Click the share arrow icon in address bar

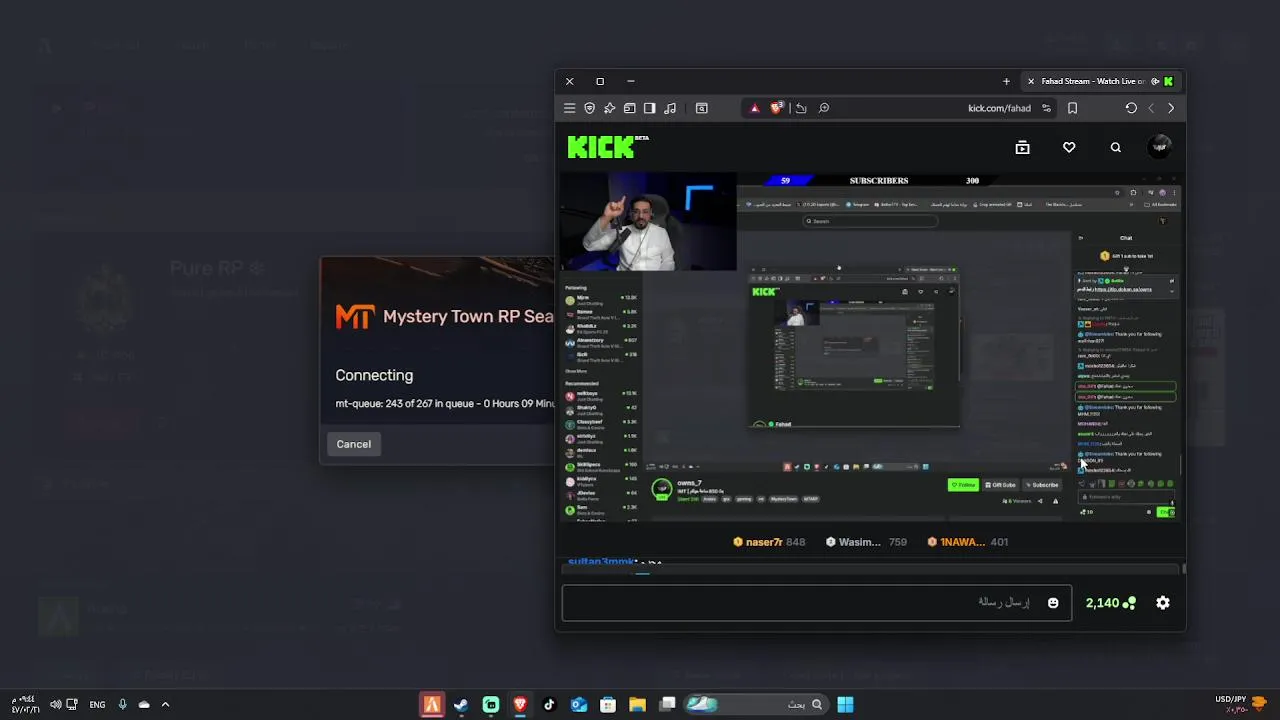801,108
